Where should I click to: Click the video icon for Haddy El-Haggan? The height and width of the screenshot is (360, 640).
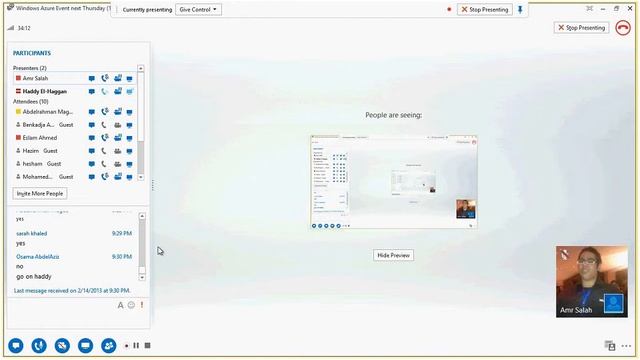tap(118, 91)
